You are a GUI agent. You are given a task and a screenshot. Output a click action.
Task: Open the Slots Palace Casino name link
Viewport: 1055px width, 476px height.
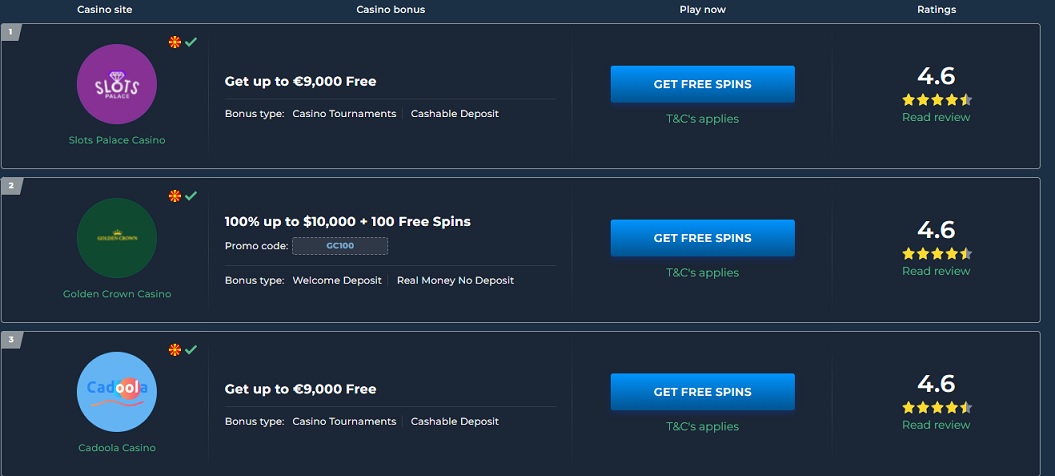coord(117,140)
